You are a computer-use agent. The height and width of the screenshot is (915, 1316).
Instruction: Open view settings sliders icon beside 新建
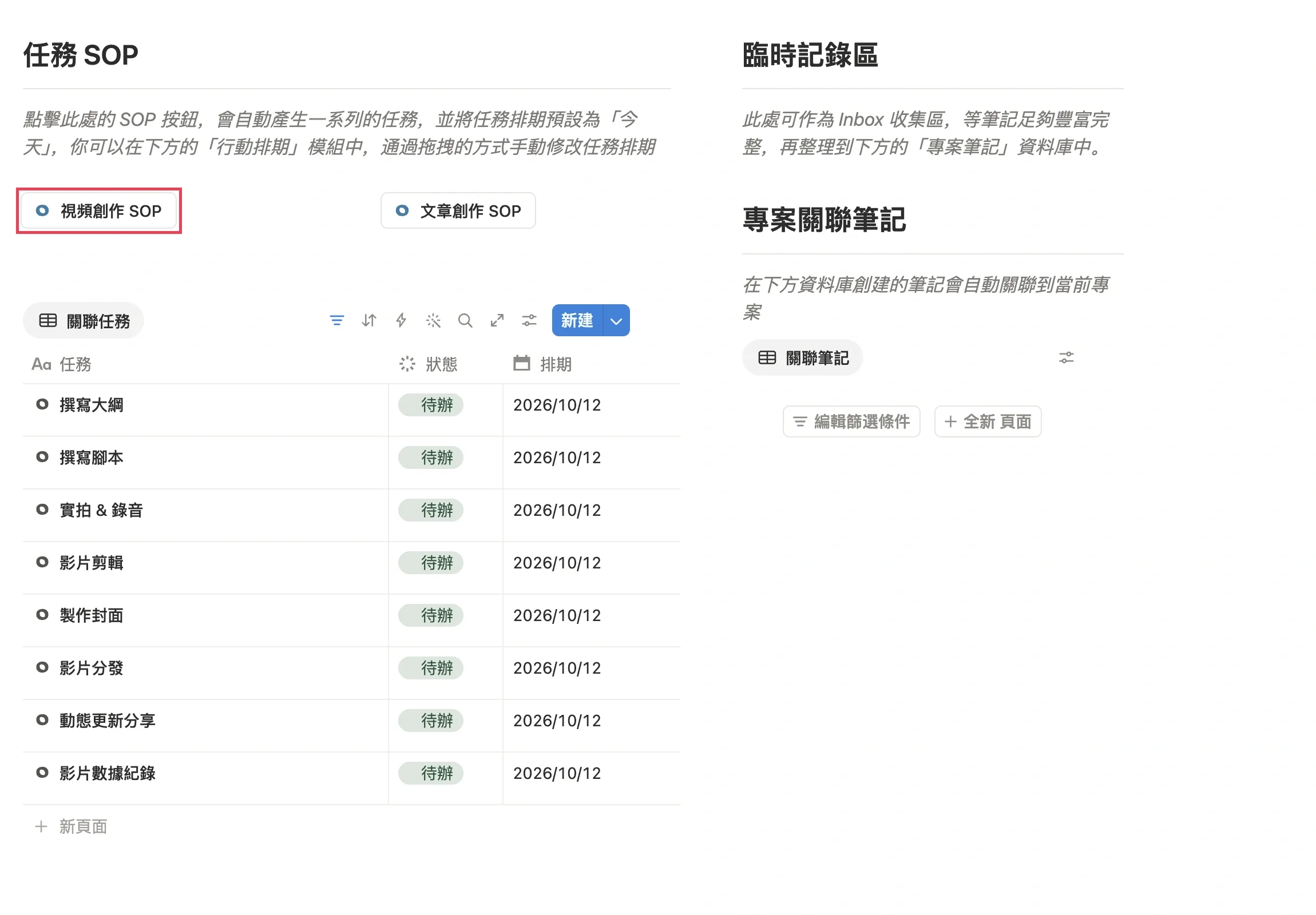point(529,320)
